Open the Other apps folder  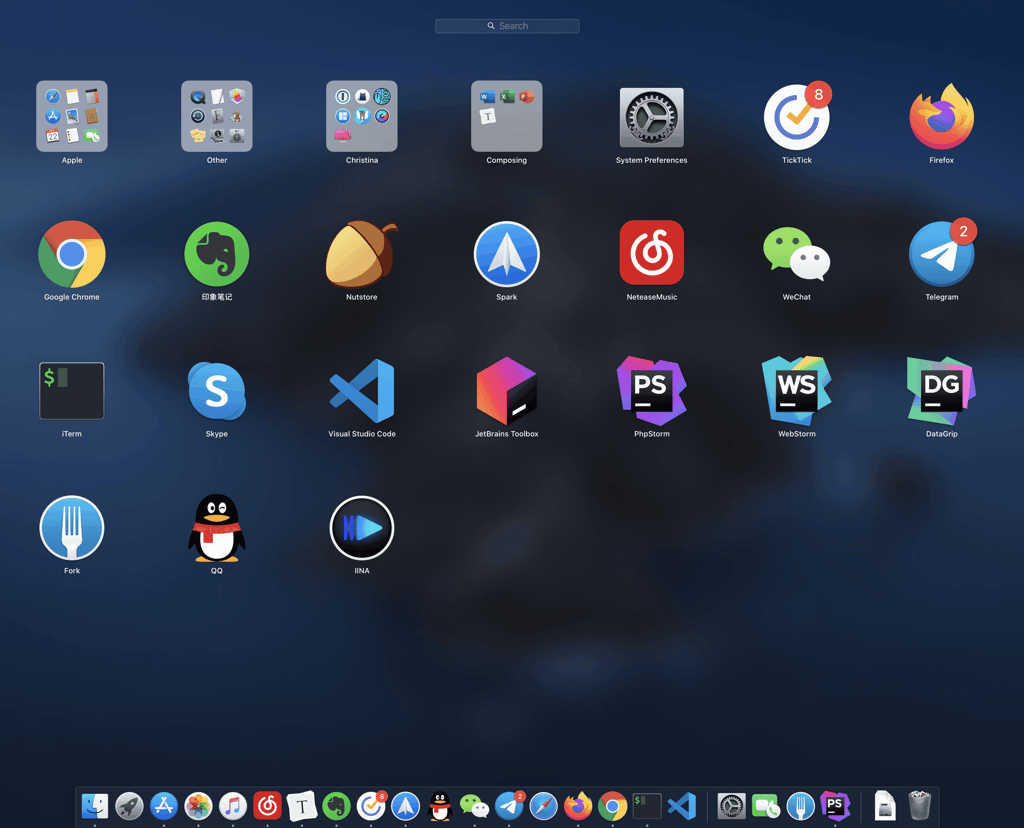click(217, 116)
